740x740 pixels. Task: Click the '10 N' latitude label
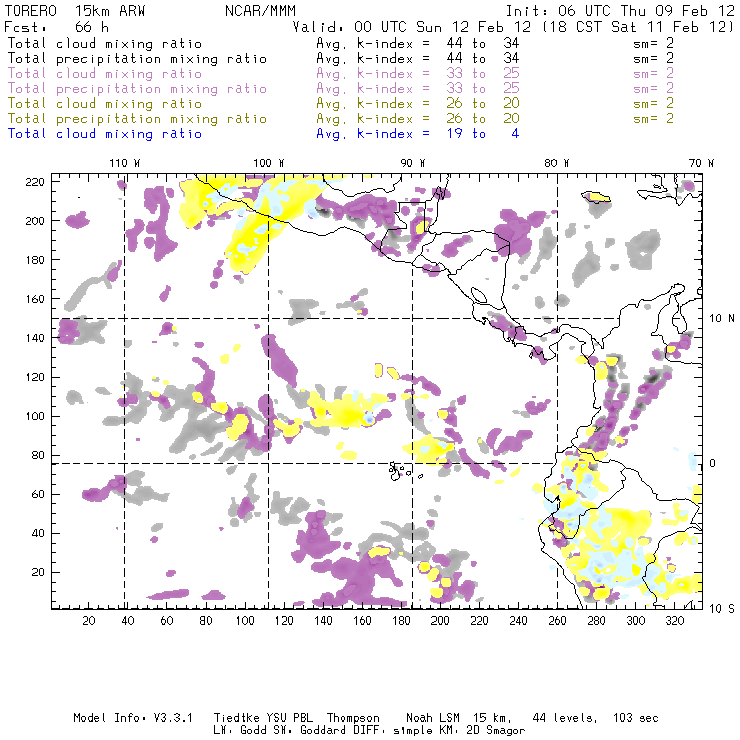coord(722,319)
